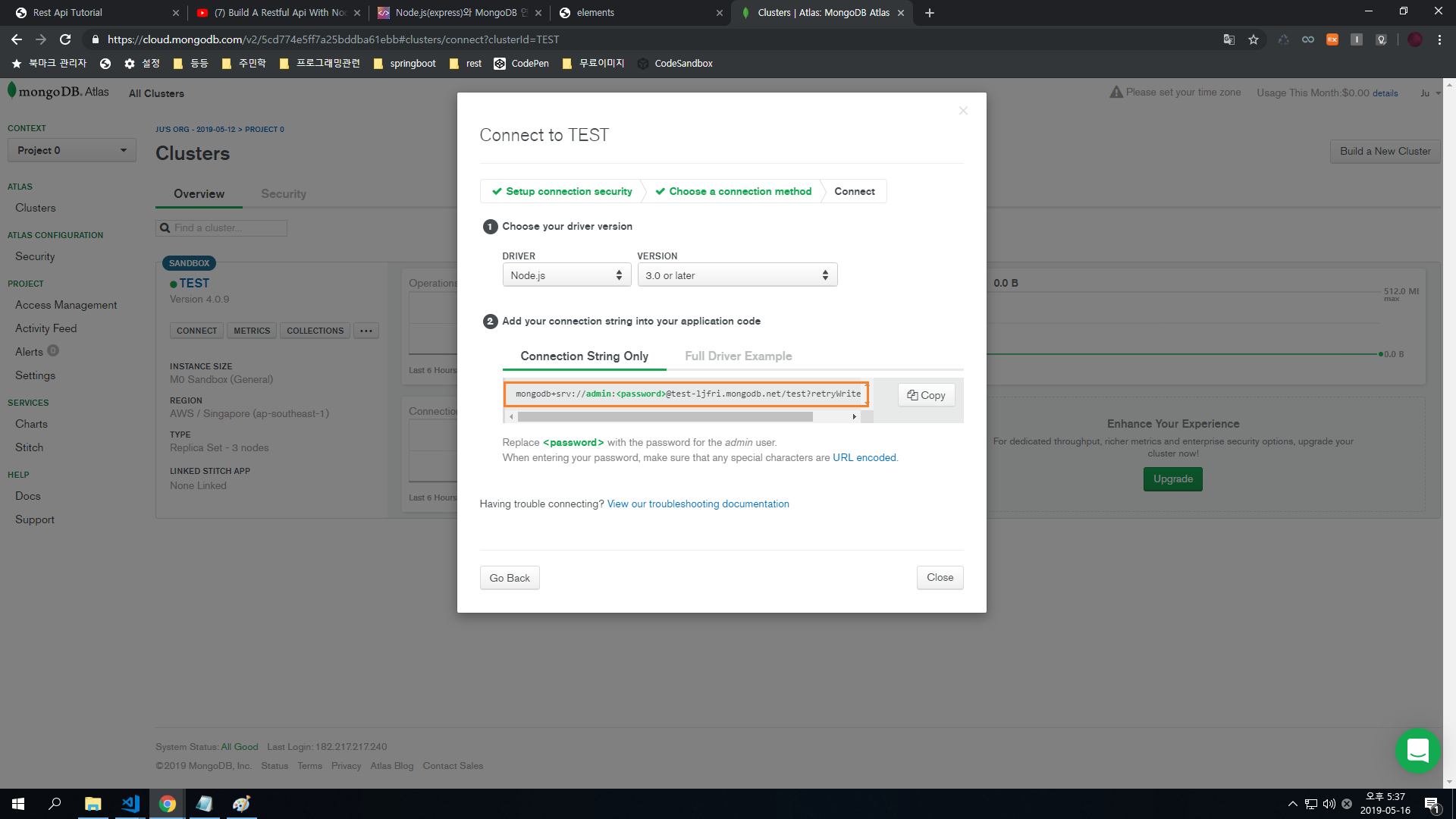Open the CodePen bookmark

522,64
